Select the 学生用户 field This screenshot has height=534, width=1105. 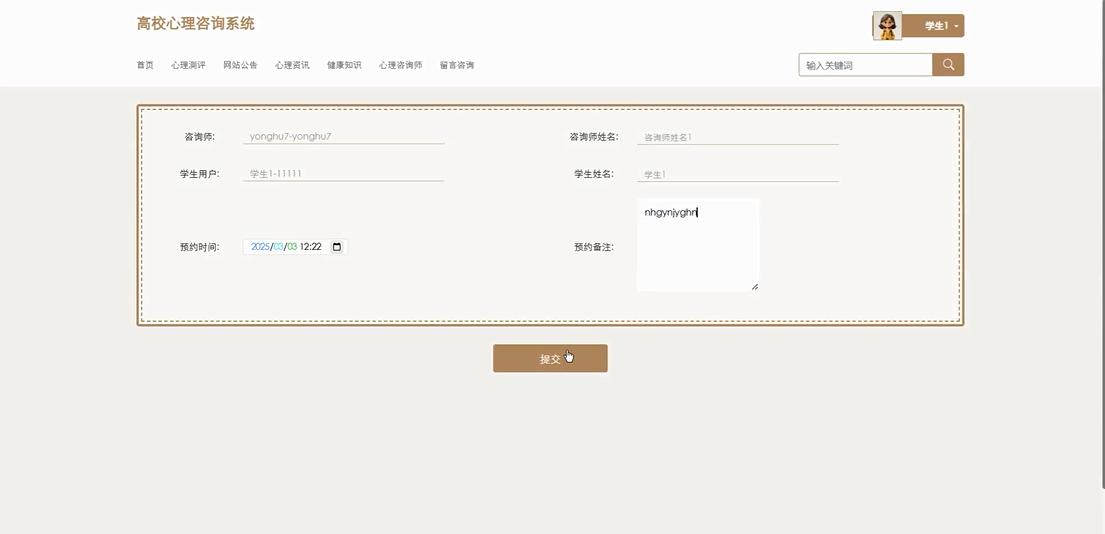coord(343,174)
